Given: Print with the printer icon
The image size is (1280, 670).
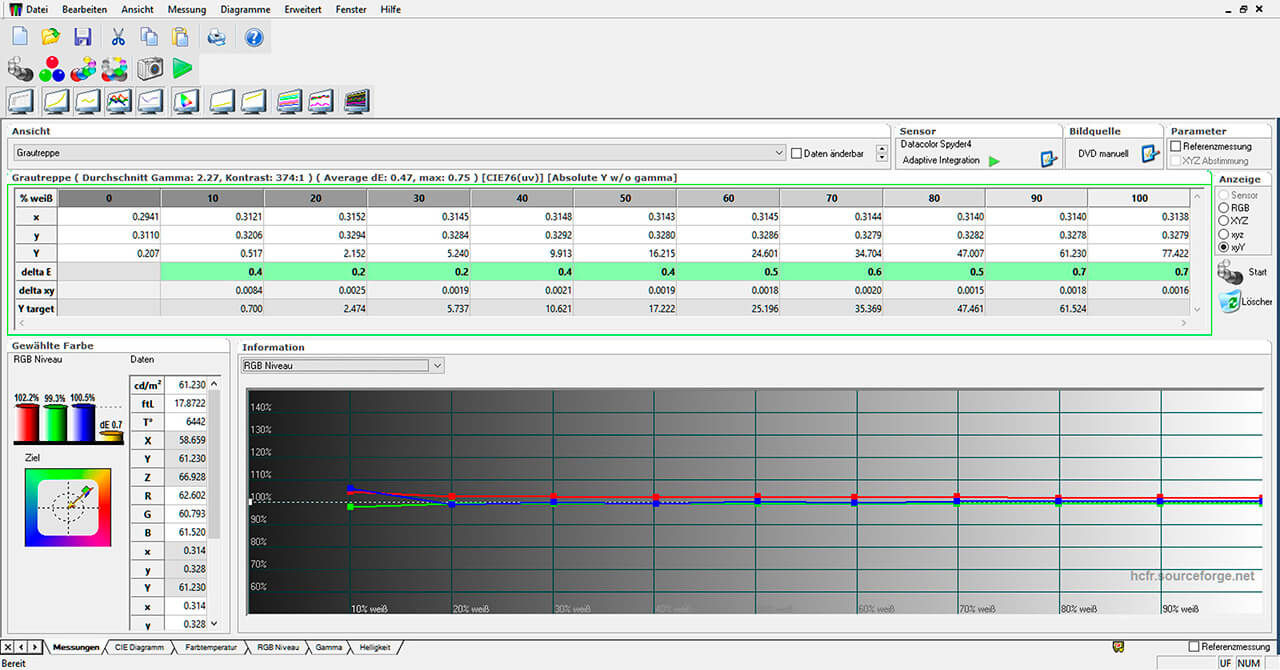Looking at the screenshot, I should click(217, 37).
